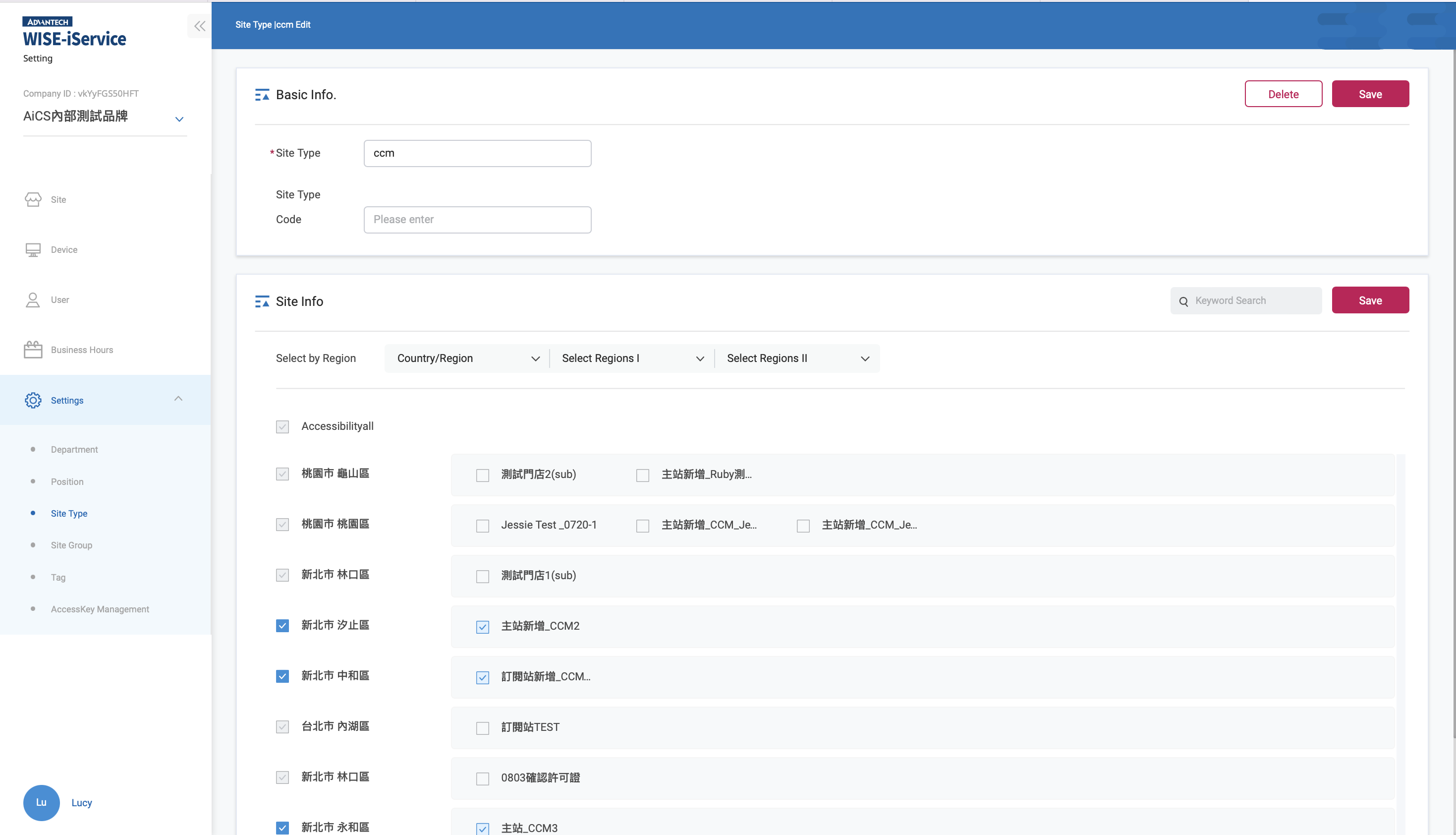This screenshot has width=1456, height=835.
Task: Enable the 測試門店2(sub) checkbox
Action: [483, 475]
